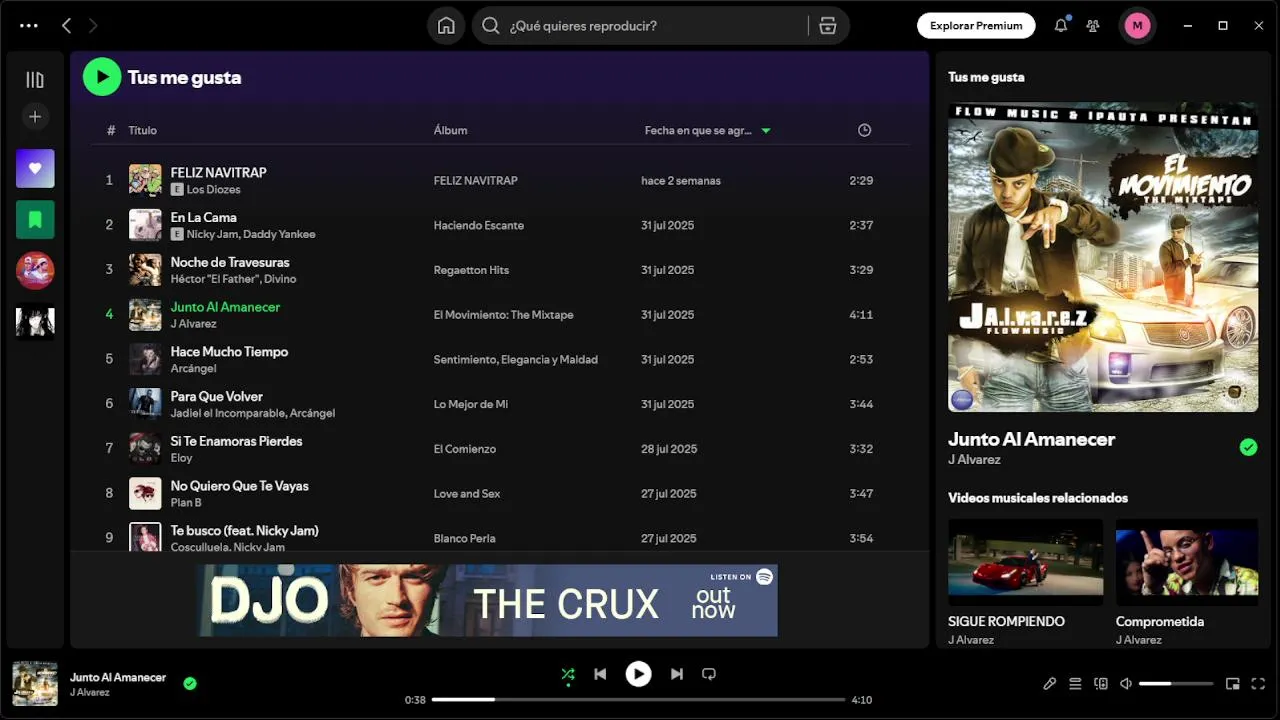The height and width of the screenshot is (720, 1280).
Task: Skip to previous track
Action: [x=600, y=674]
